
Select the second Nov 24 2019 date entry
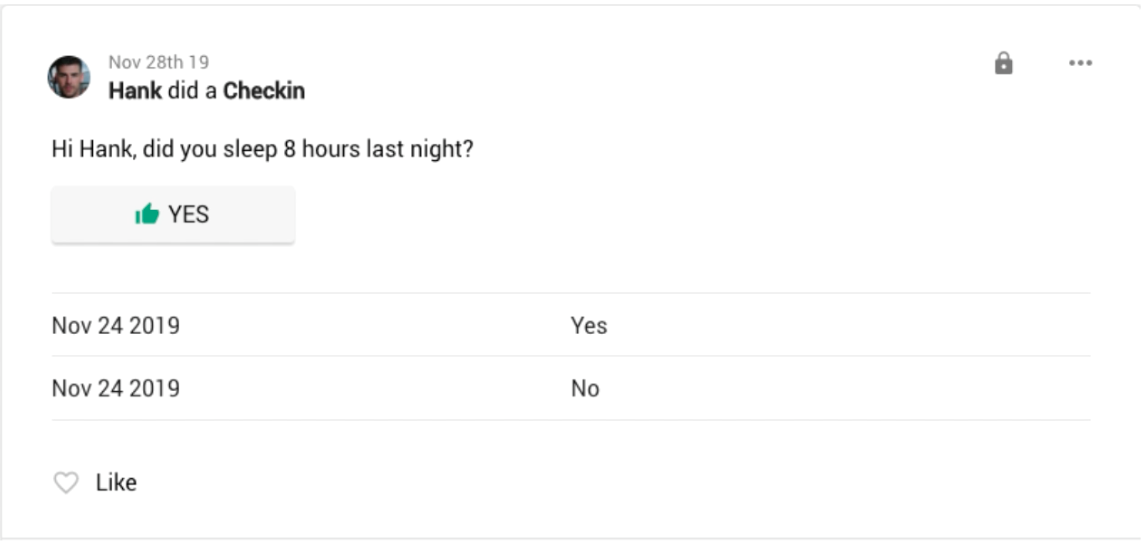tap(116, 388)
